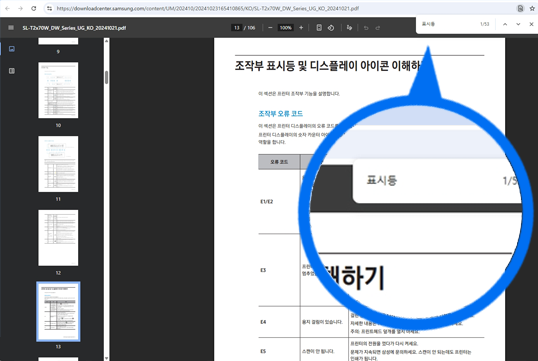Click the downloadcenter.samsung.com URL bar
This screenshot has width=538, height=361.
tap(208, 8)
